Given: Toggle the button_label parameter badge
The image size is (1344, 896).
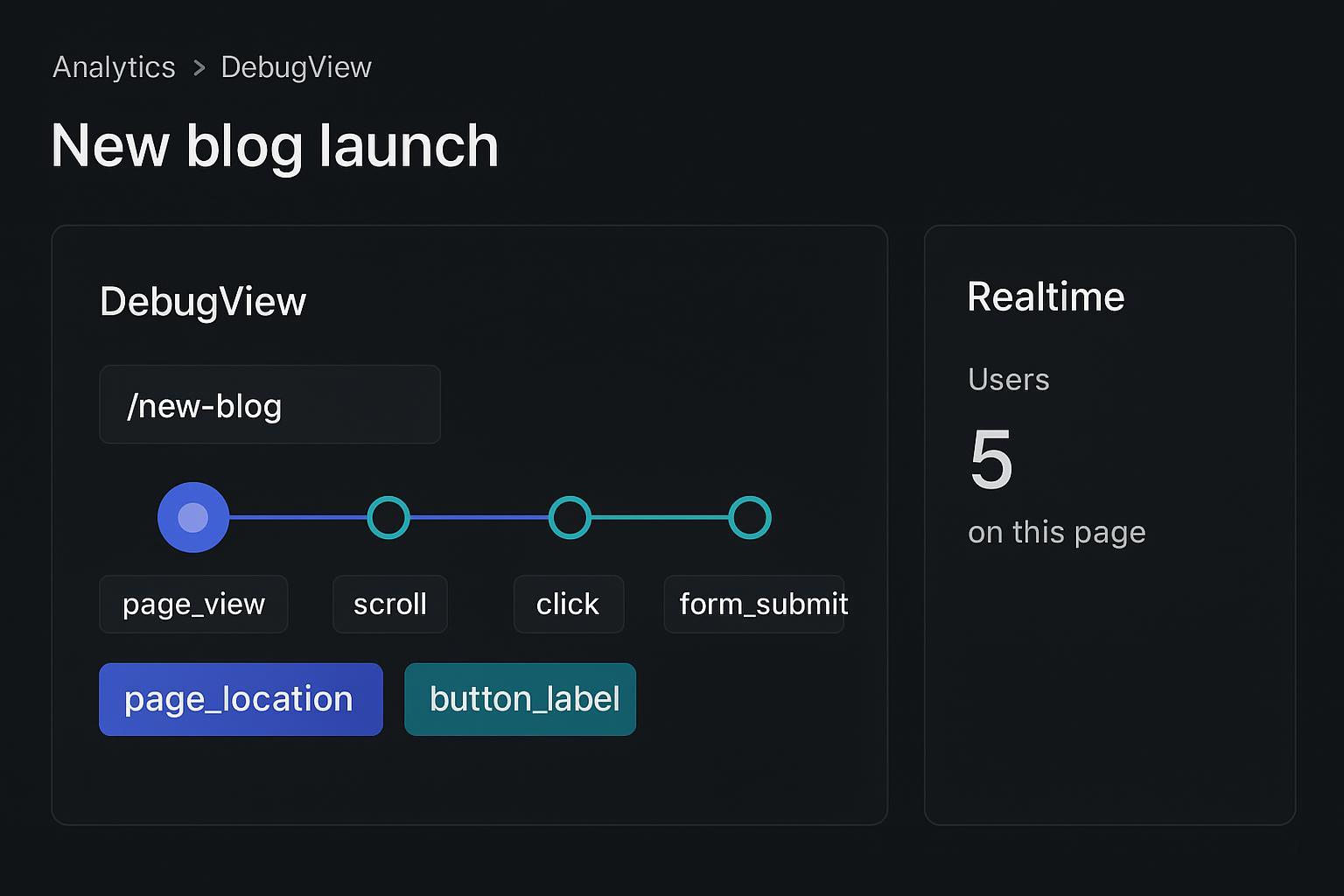Looking at the screenshot, I should tap(520, 699).
